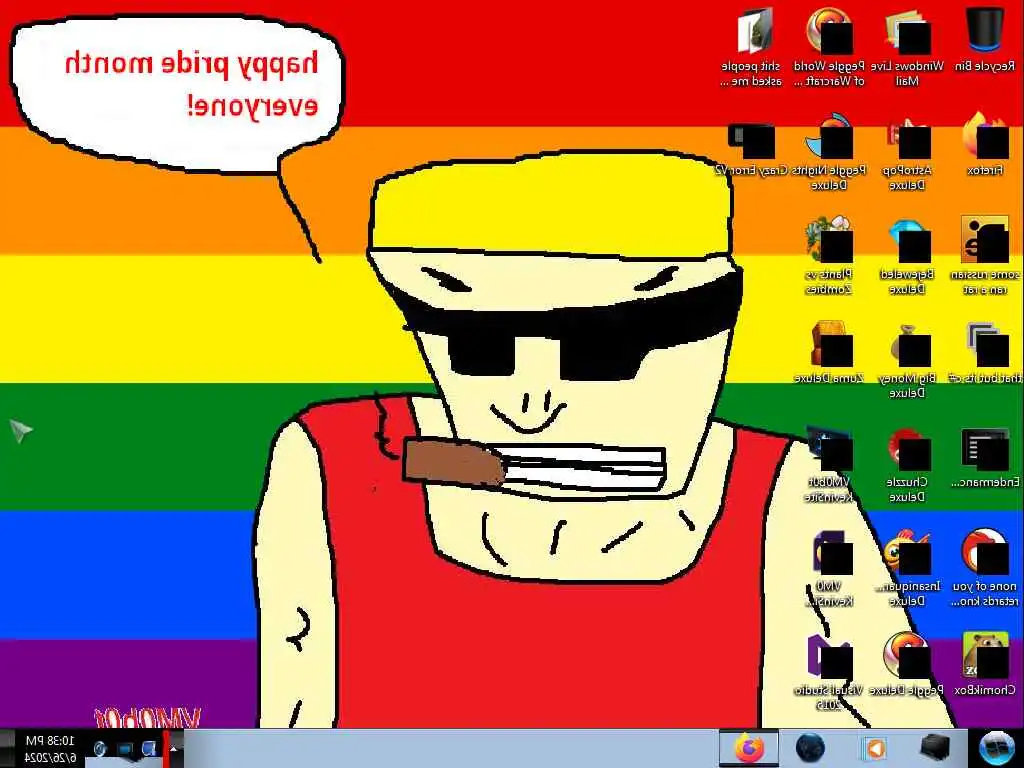This screenshot has width=1024, height=768.
Task: Launch Bejeweled Deluxe from desktop
Action: 907,255
